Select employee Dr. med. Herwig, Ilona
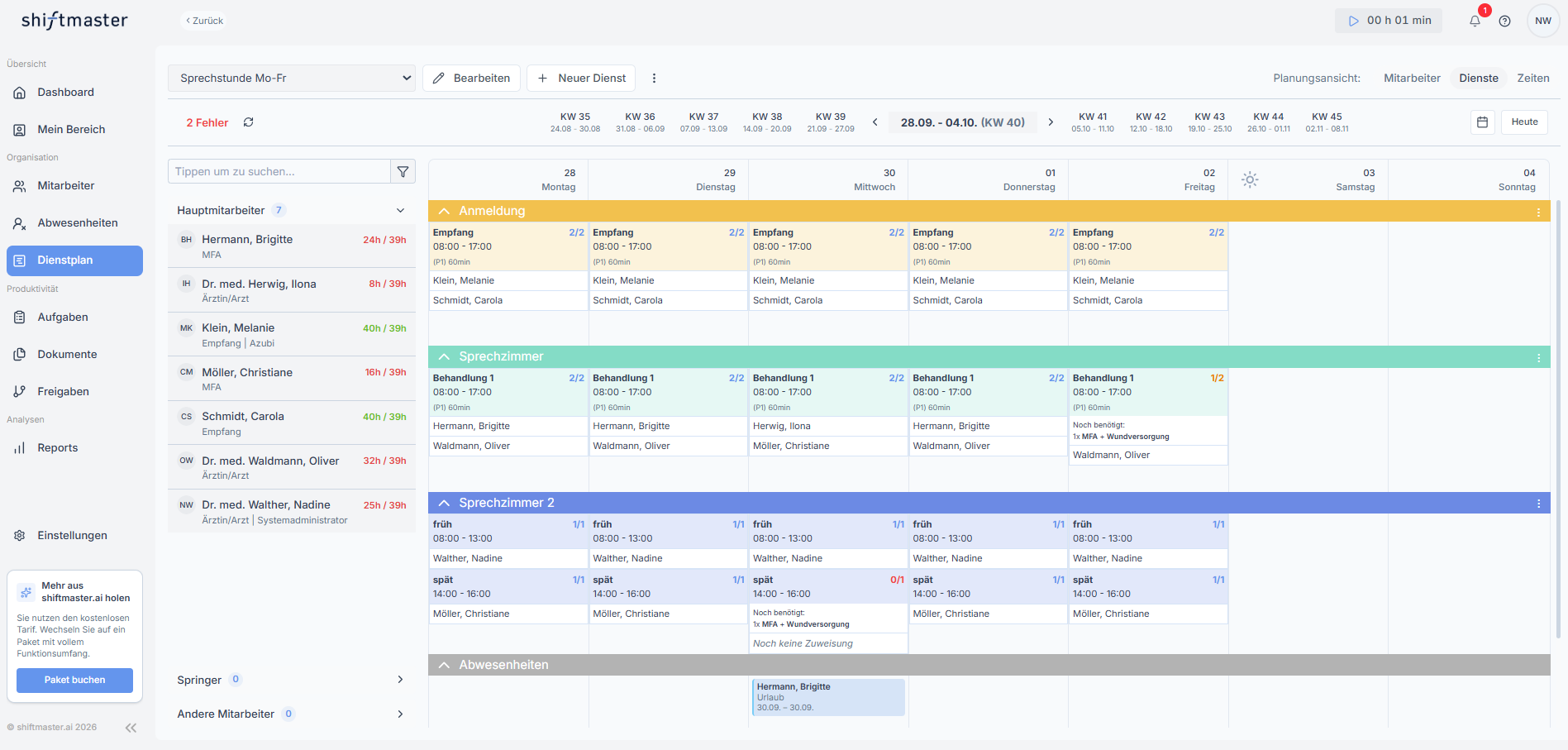Image resolution: width=1568 pixels, height=750 pixels. click(292, 290)
